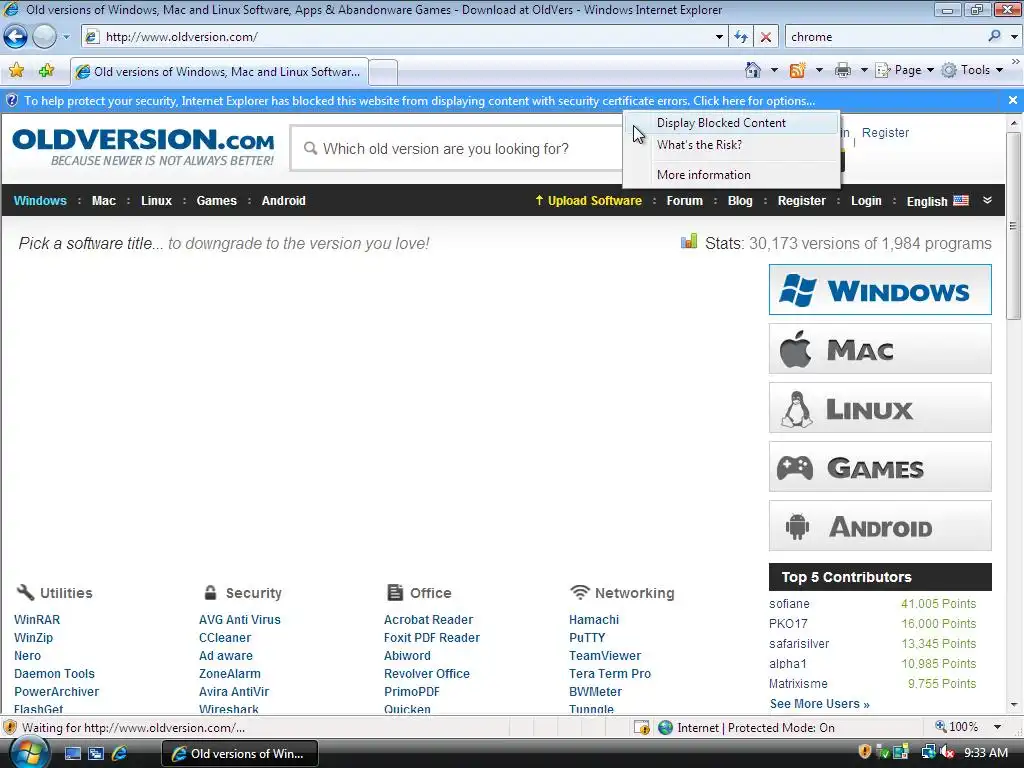
Task: Click the US flag language icon
Action: point(961,200)
